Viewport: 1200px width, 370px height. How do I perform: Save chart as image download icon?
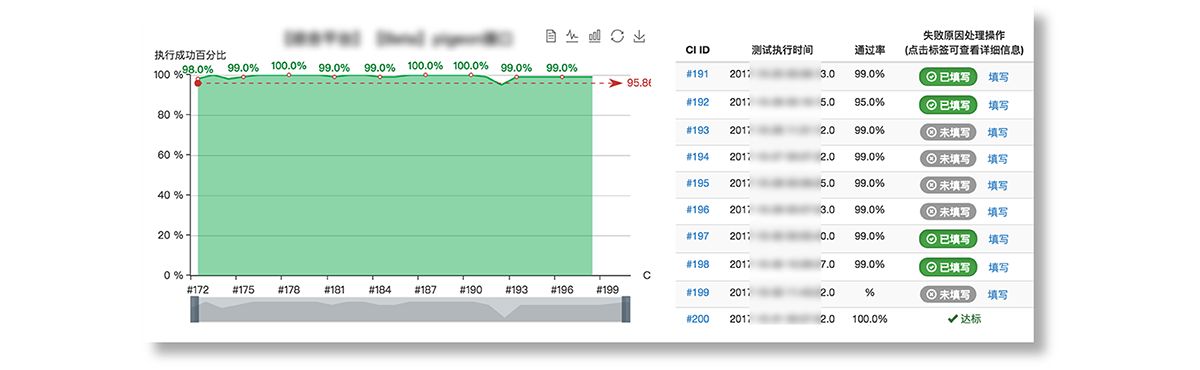coord(640,36)
